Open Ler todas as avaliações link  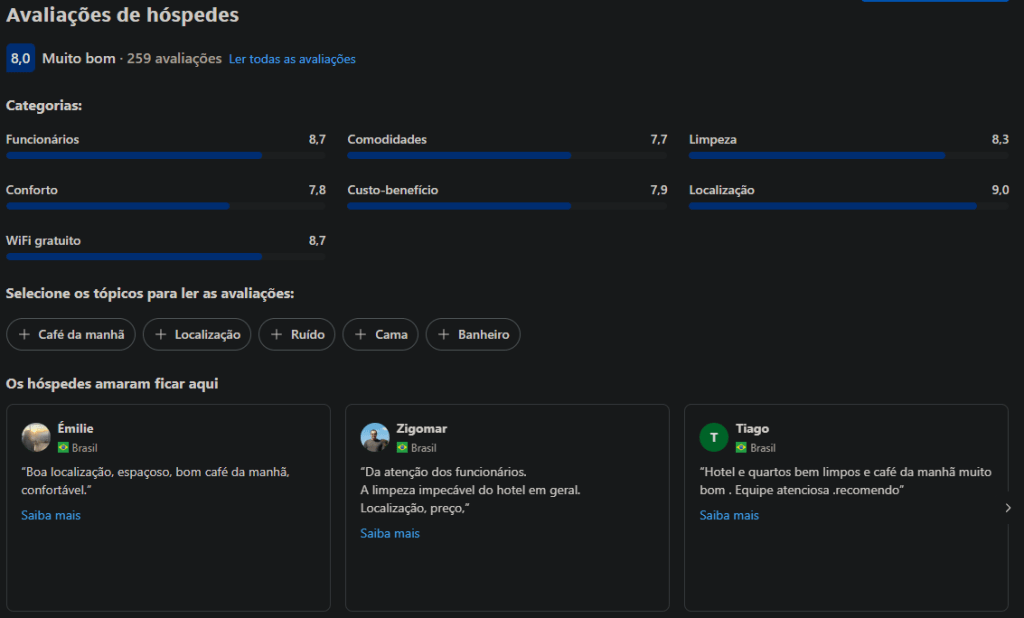pos(292,59)
